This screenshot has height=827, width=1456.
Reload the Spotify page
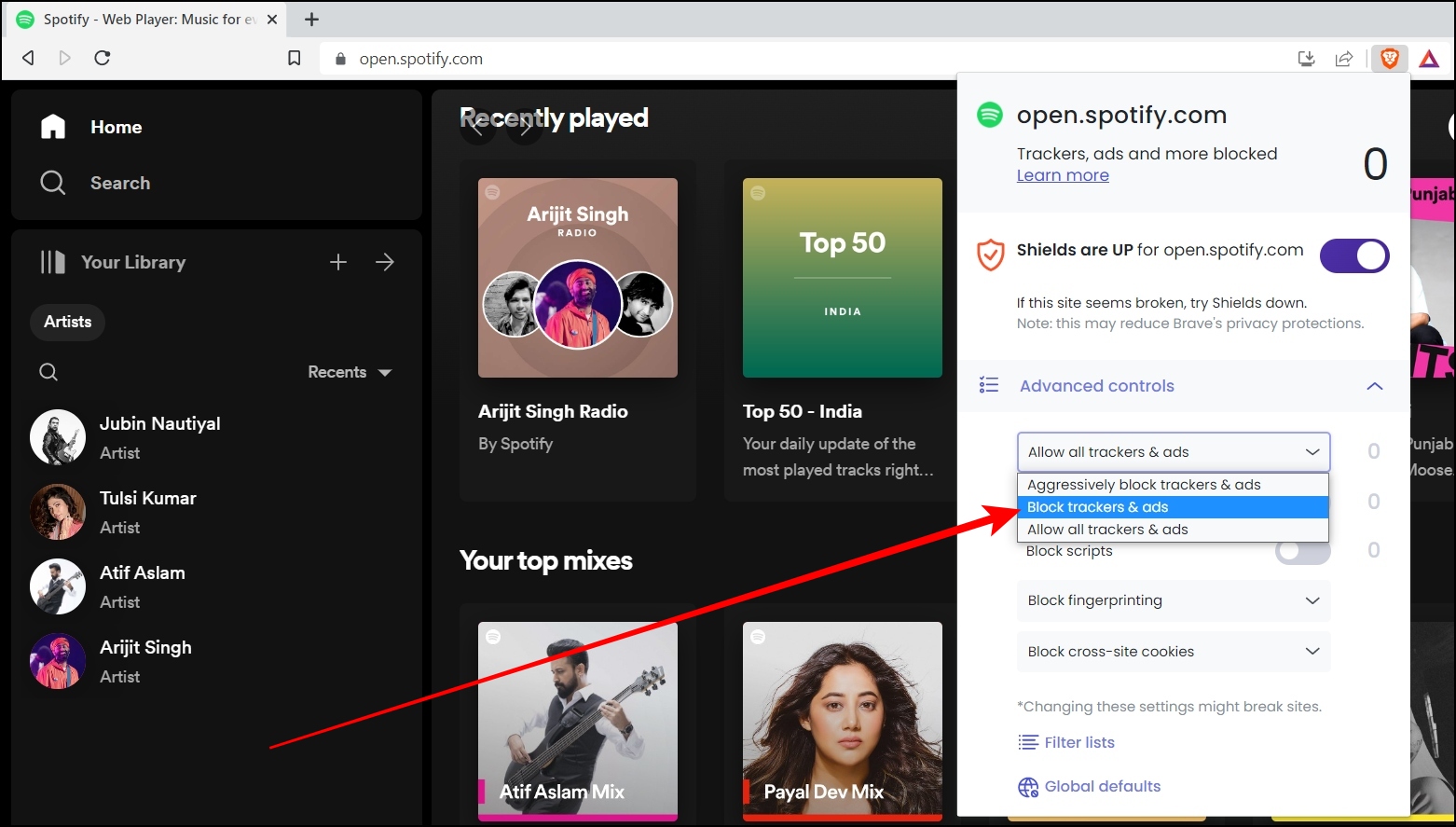click(103, 58)
